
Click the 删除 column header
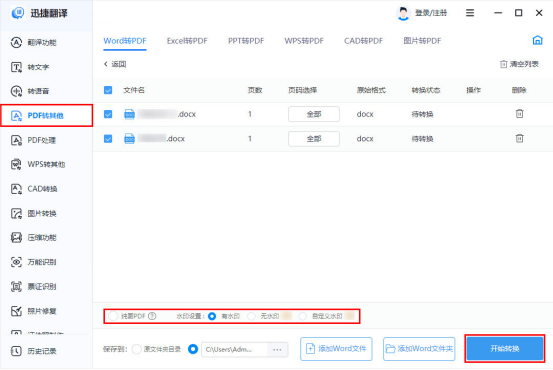pyautogui.click(x=519, y=90)
